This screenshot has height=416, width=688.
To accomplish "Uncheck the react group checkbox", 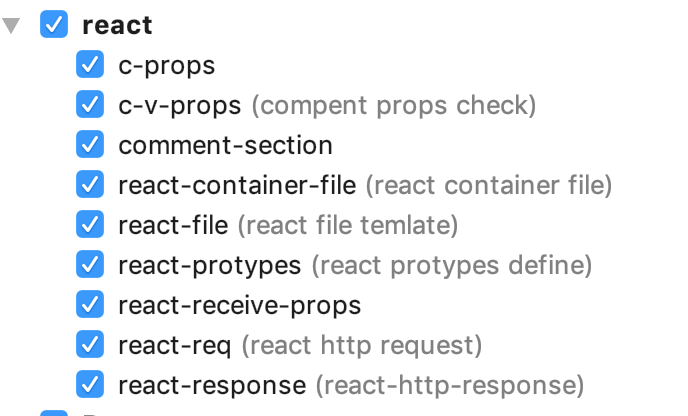I will click(x=54, y=24).
